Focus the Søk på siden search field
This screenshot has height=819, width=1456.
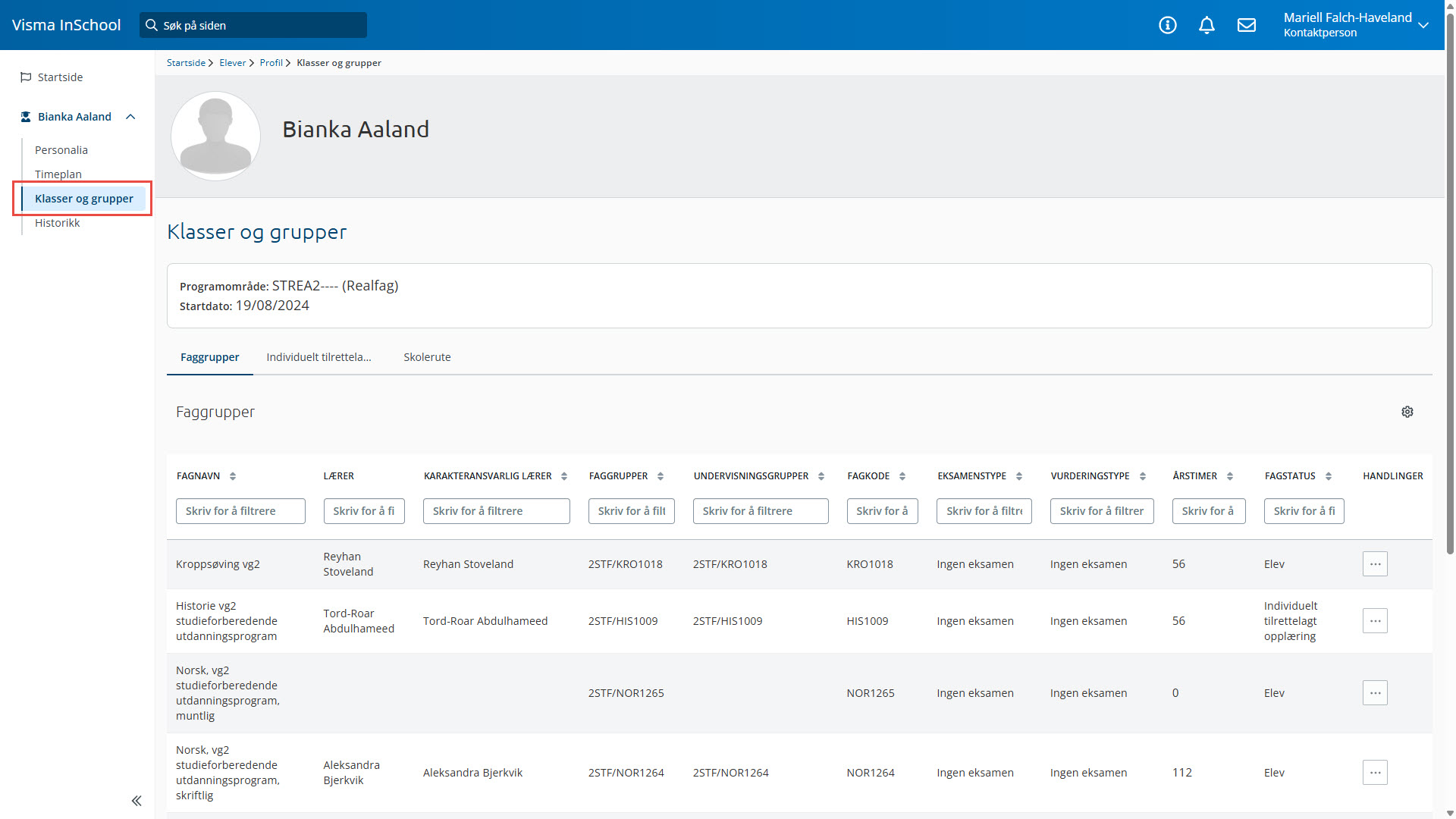tap(253, 25)
